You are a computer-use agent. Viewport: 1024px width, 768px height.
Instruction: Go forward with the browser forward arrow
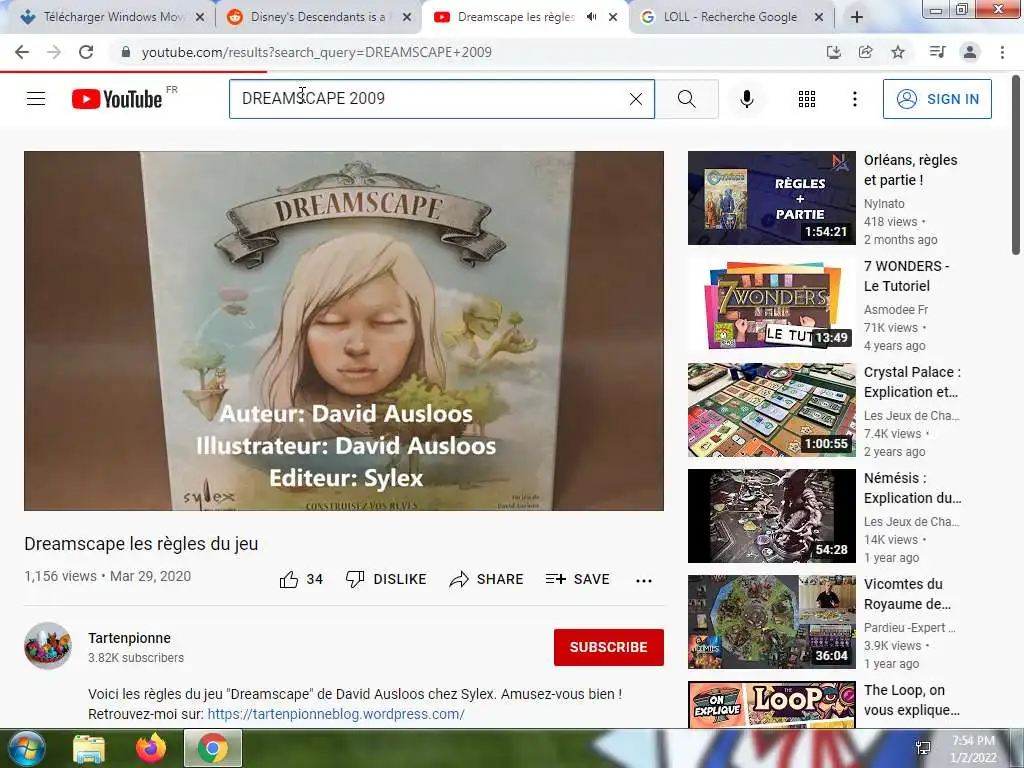pos(54,52)
